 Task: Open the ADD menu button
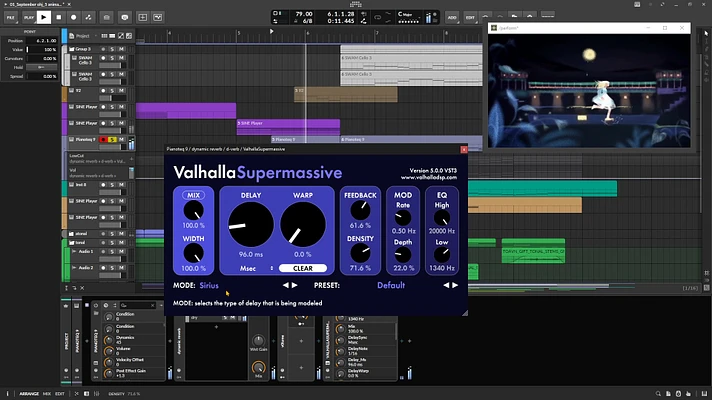click(452, 17)
